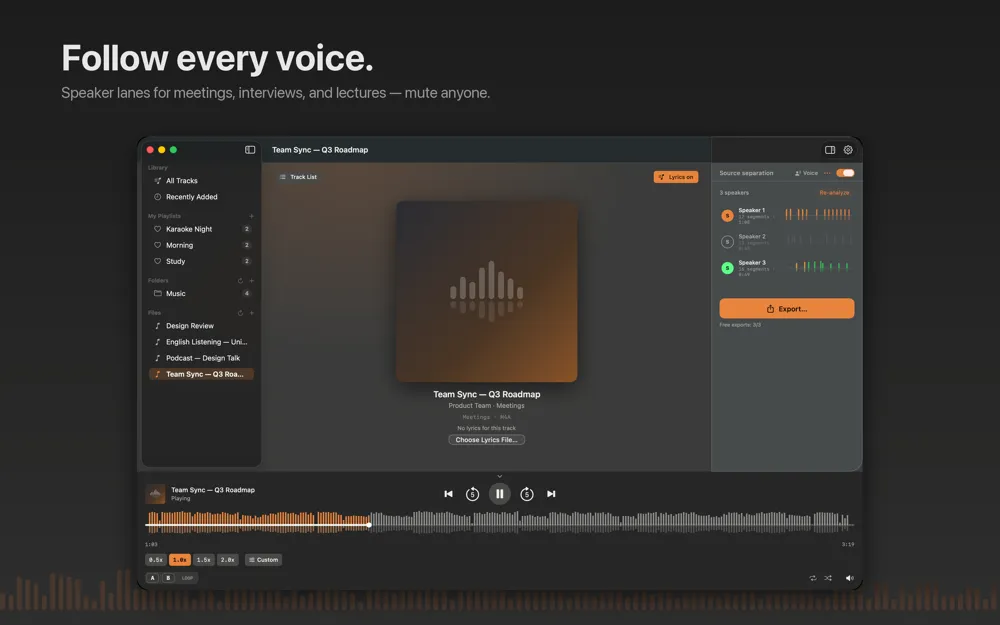Set loop point A

(152, 578)
